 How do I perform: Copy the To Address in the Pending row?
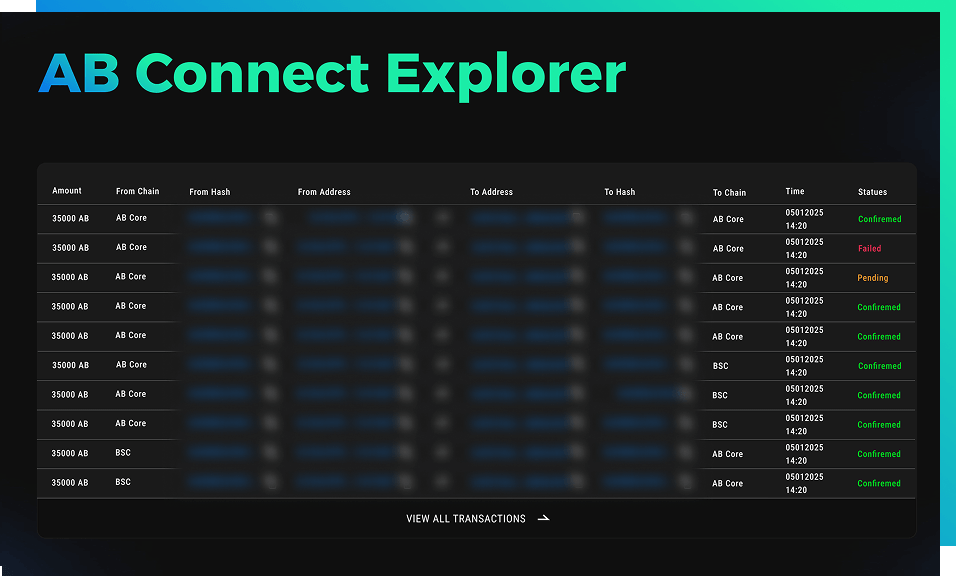(x=577, y=276)
